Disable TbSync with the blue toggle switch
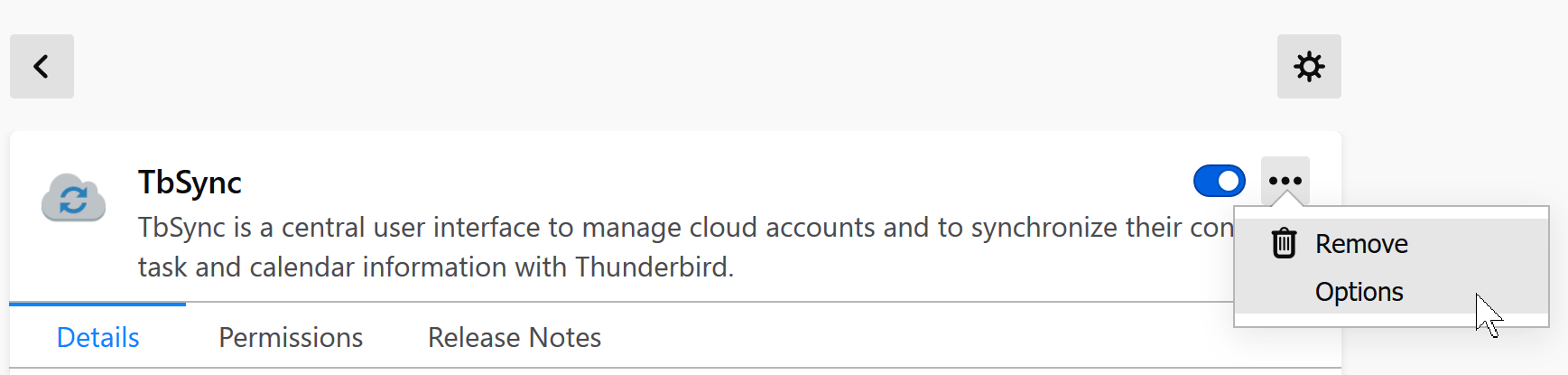This screenshot has width=1568, height=375. click(1220, 181)
